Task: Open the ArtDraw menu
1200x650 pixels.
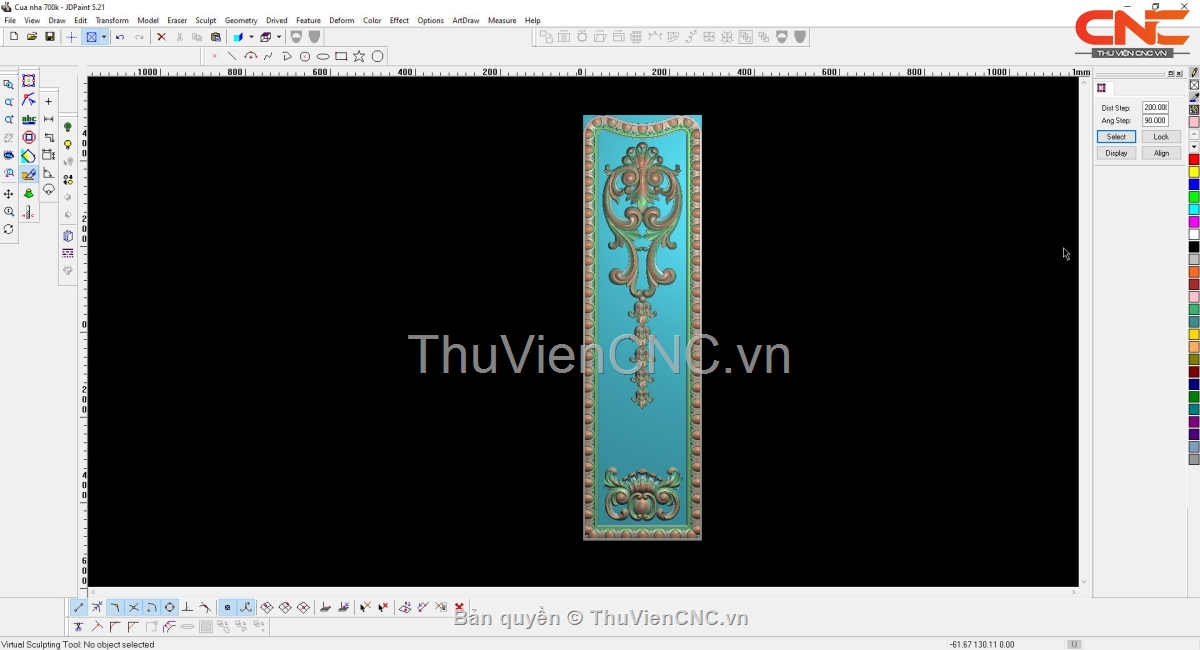Action: click(x=465, y=20)
